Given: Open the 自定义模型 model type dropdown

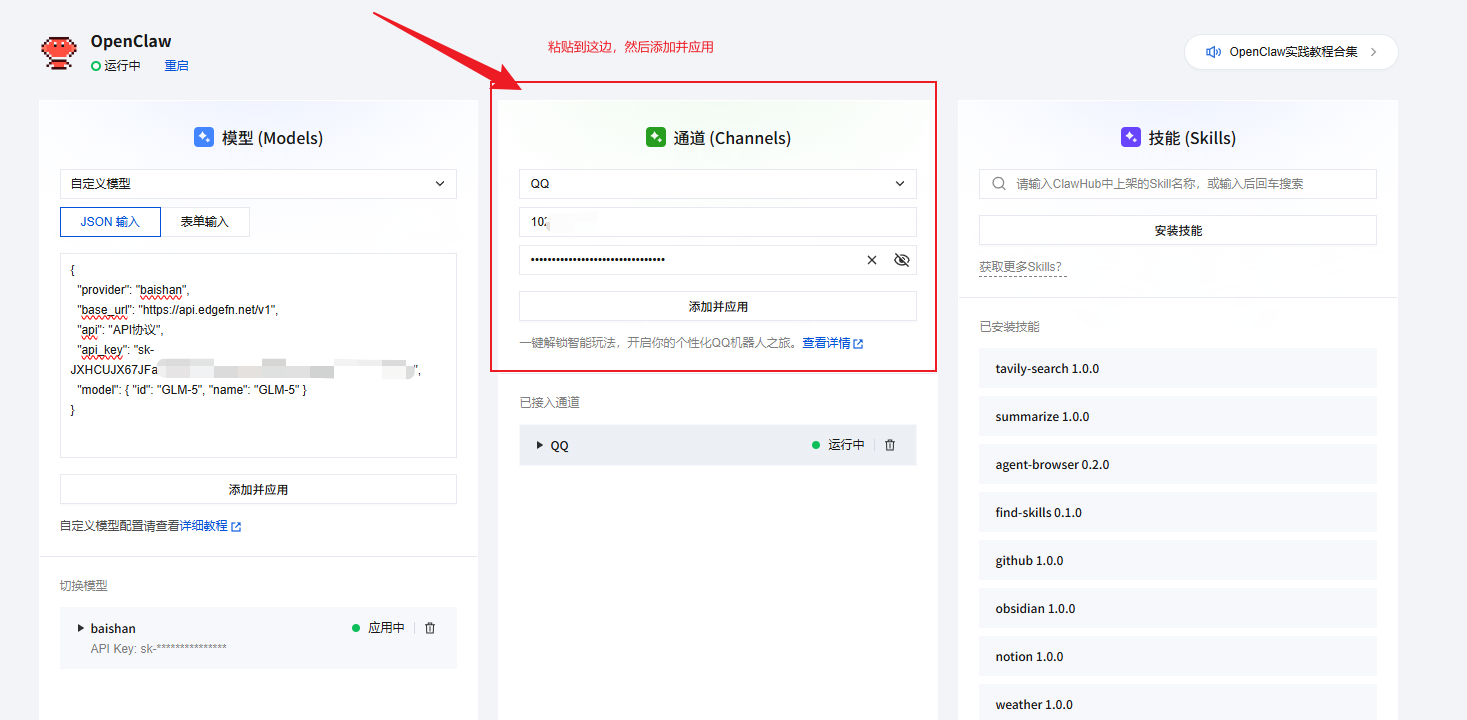Looking at the screenshot, I should 258,184.
